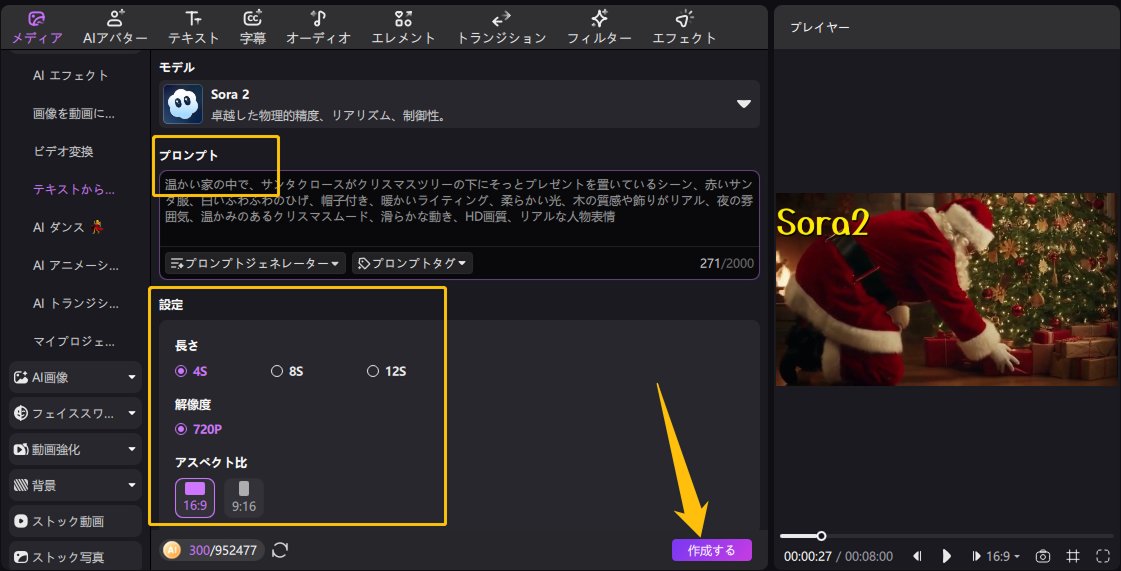Take a snapshot with camera icon
Screen dimensions: 1121x571
pyautogui.click(x=1043, y=556)
